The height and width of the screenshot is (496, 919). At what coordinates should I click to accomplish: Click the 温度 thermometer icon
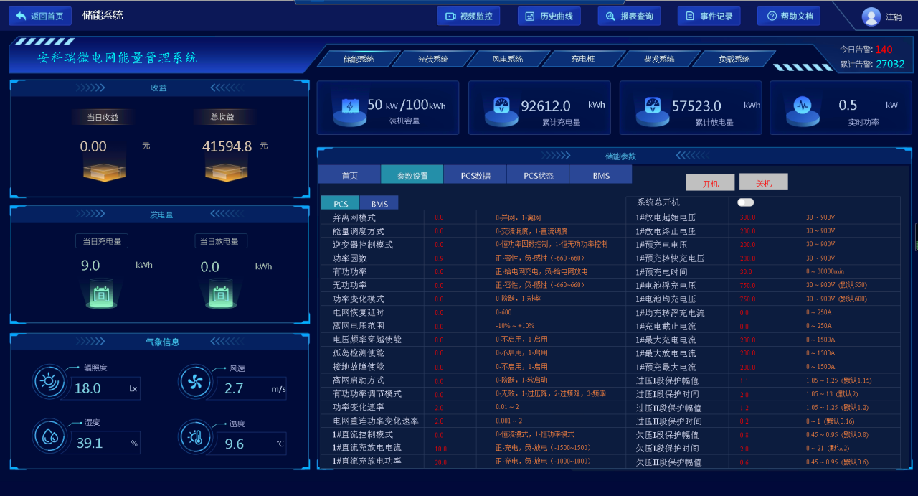pos(195,437)
